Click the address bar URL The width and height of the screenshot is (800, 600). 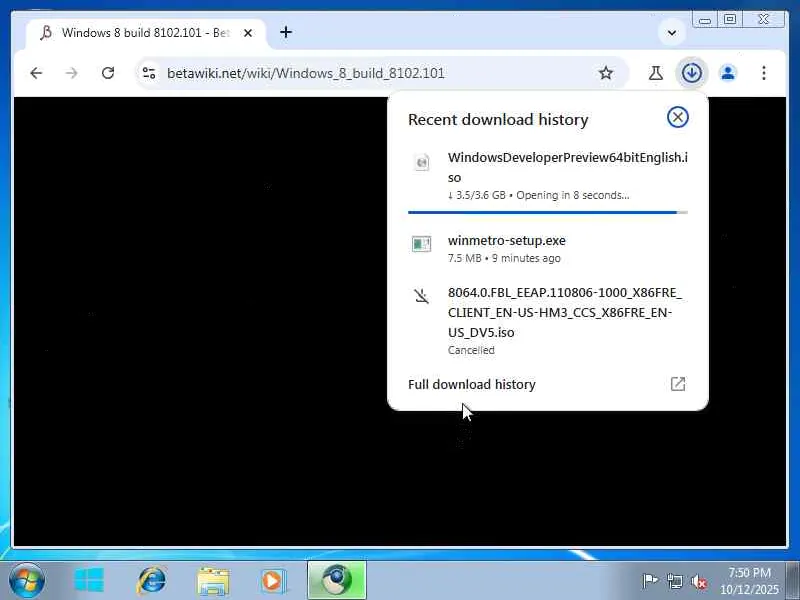pos(306,73)
